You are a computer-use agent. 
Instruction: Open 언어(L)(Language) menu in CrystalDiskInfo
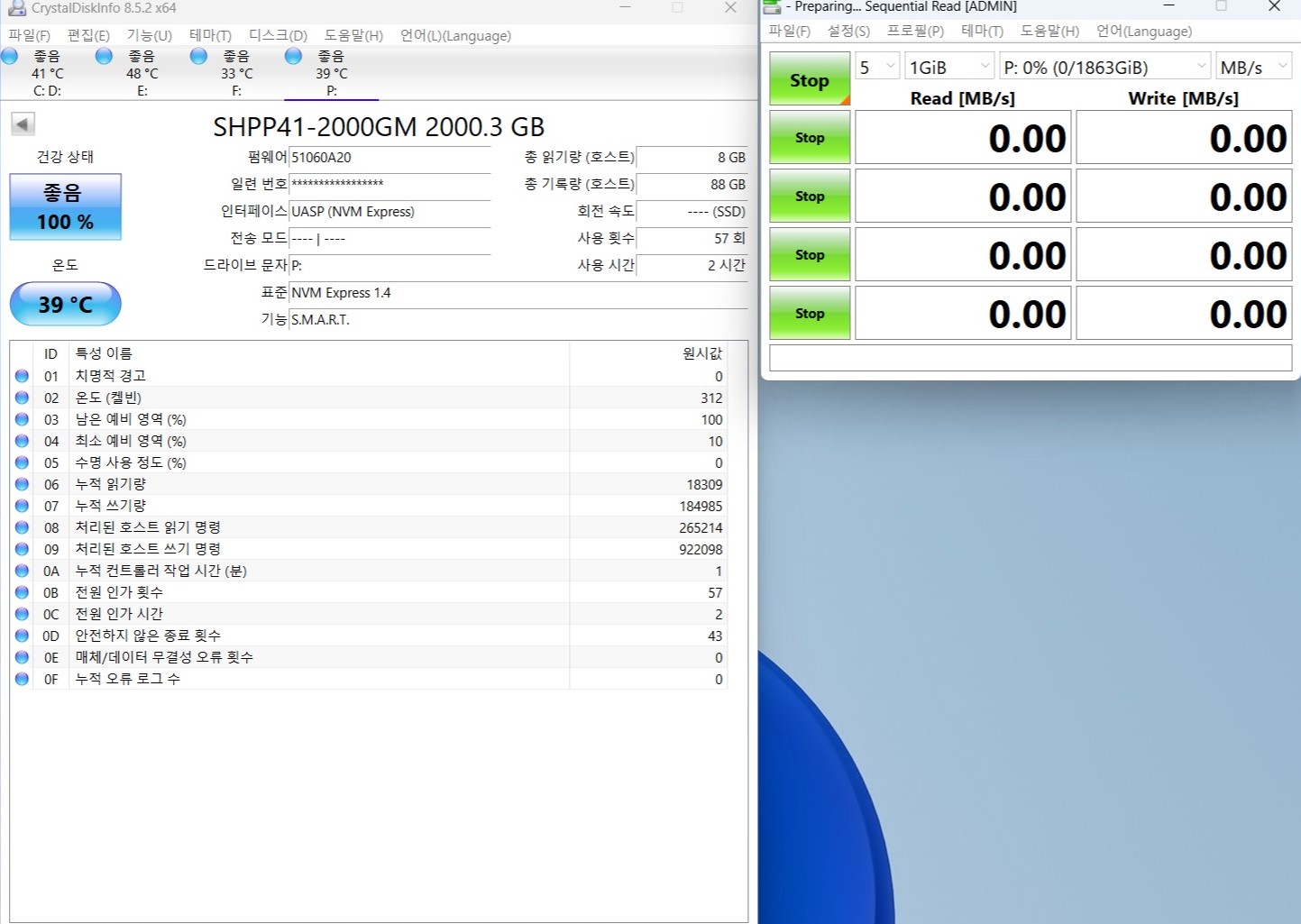click(455, 35)
